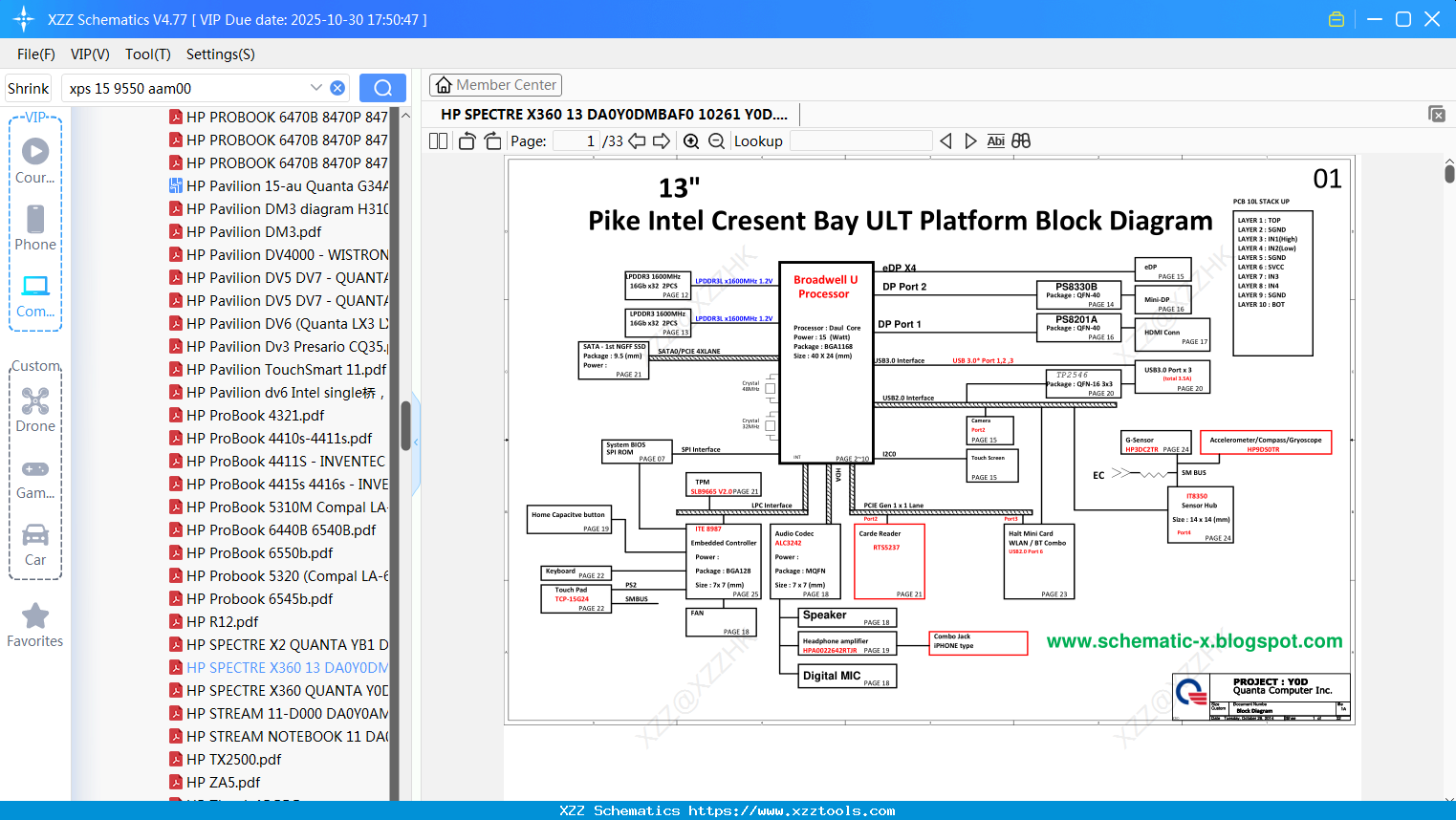
Task: Open HP Pavilion TouchSmart 11.pdf
Action: pos(277,369)
